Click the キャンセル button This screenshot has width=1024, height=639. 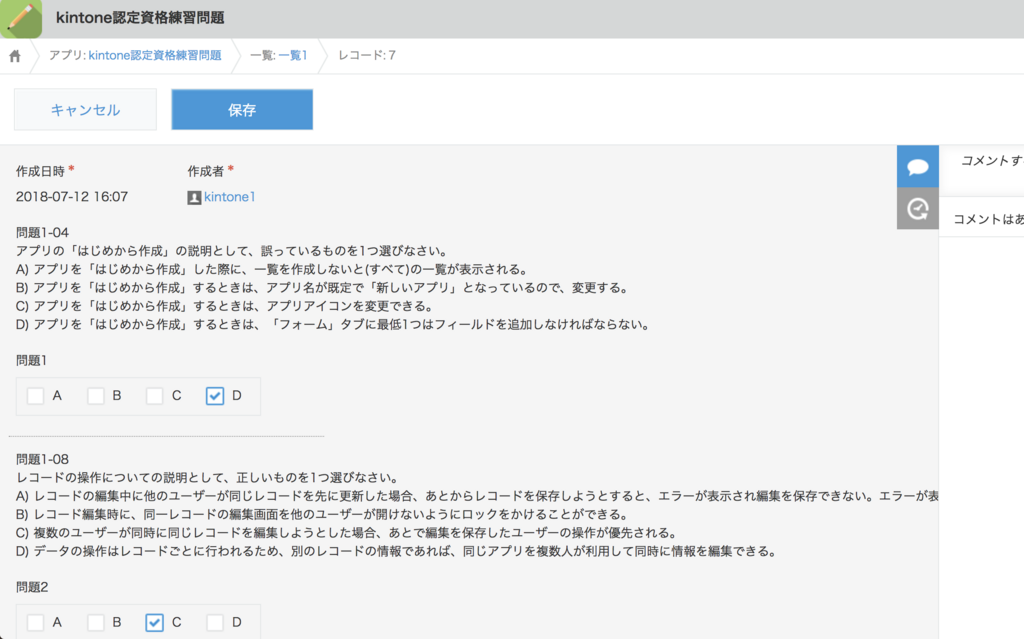click(x=86, y=110)
